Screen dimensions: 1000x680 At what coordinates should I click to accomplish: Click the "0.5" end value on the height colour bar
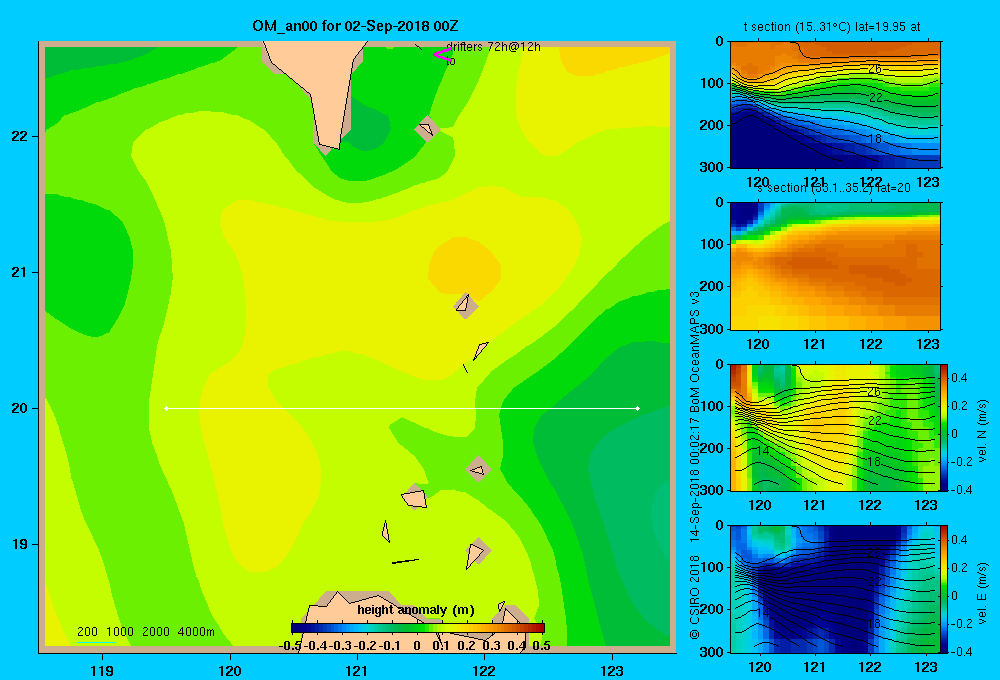541,646
